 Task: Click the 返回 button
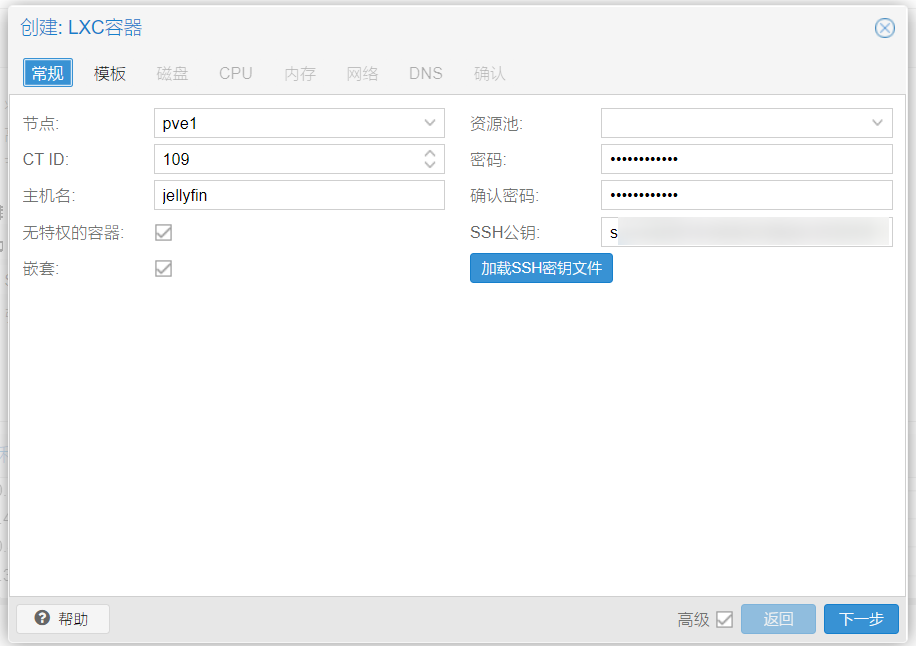[x=778, y=618]
